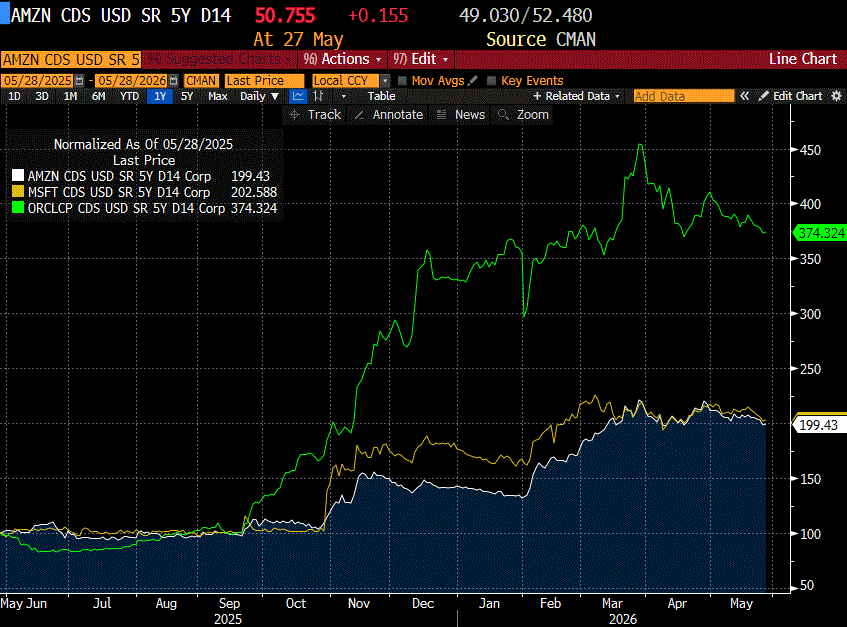The width and height of the screenshot is (847, 627).
Task: Open Edit dropdown menu
Action: coord(421,59)
